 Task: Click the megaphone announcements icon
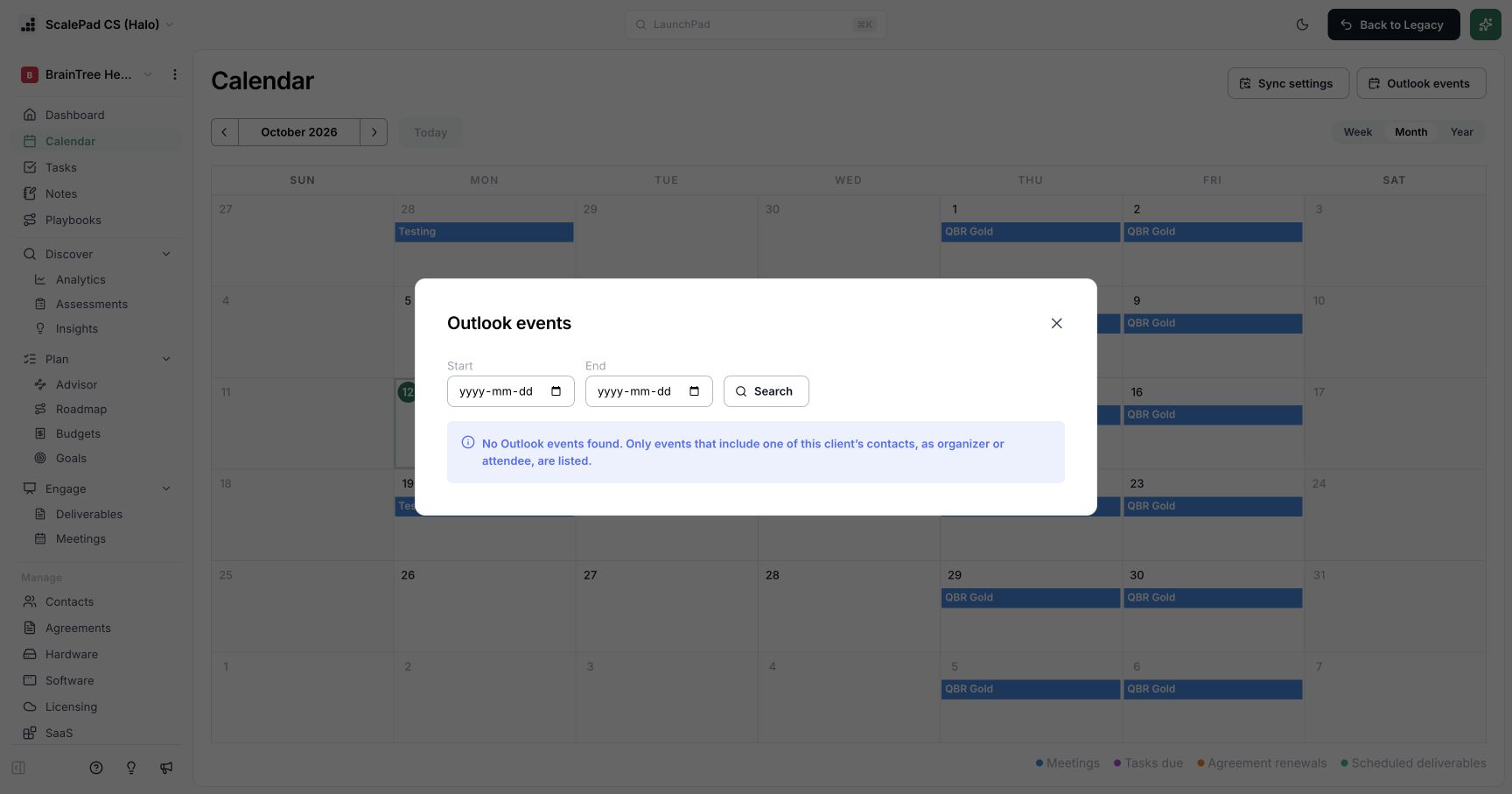click(x=166, y=768)
